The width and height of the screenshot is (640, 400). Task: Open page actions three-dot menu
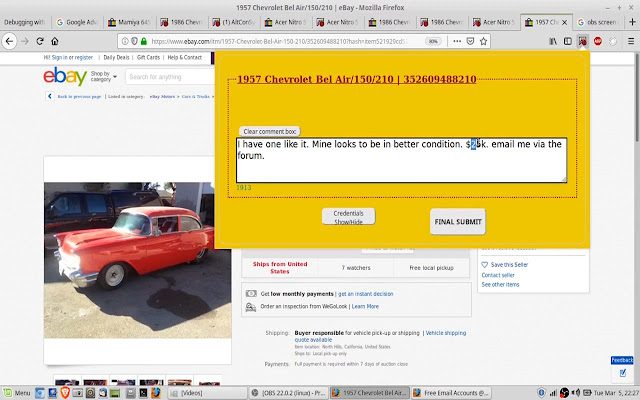click(457, 41)
